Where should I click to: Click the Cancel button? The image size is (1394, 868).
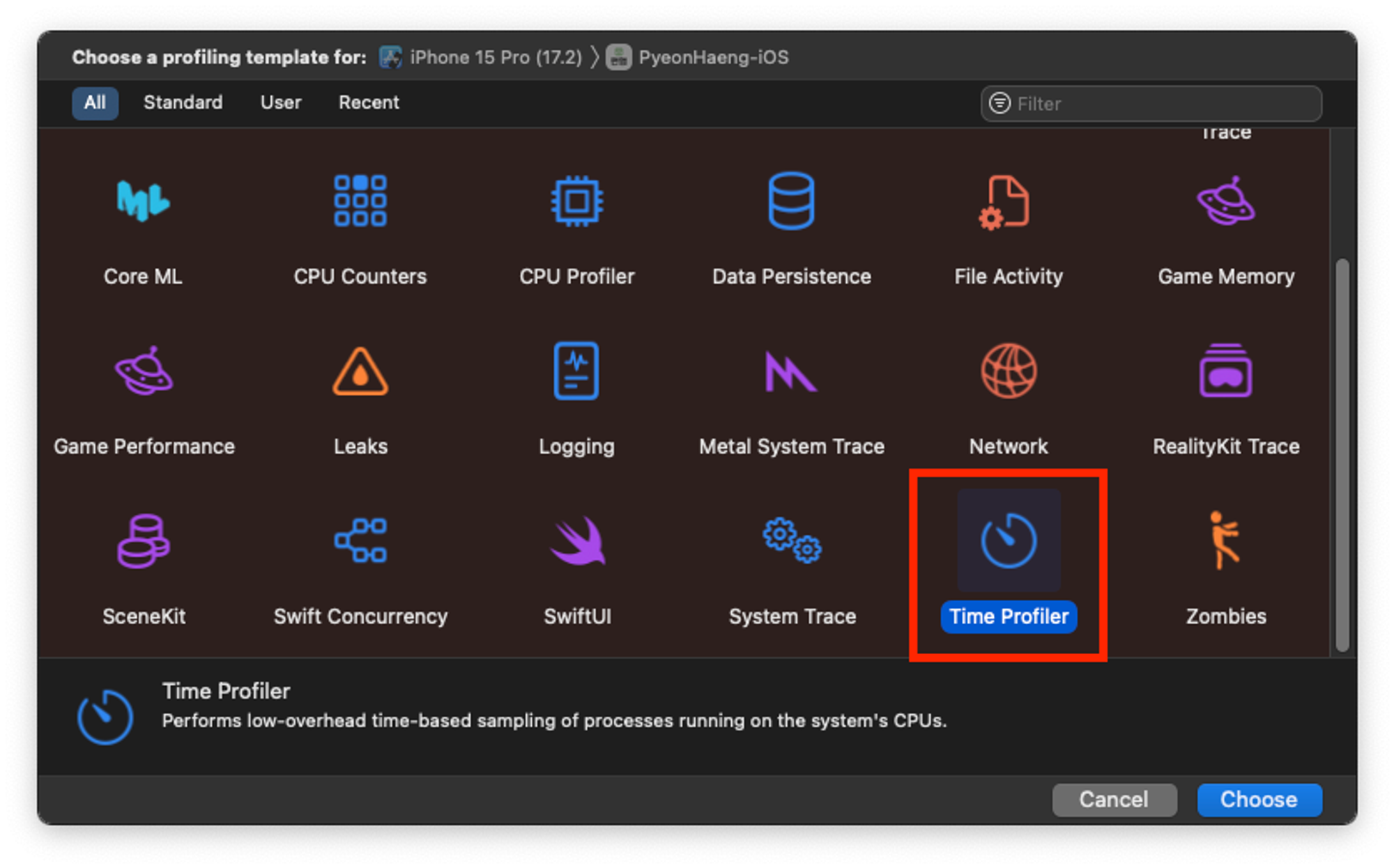click(x=1114, y=799)
